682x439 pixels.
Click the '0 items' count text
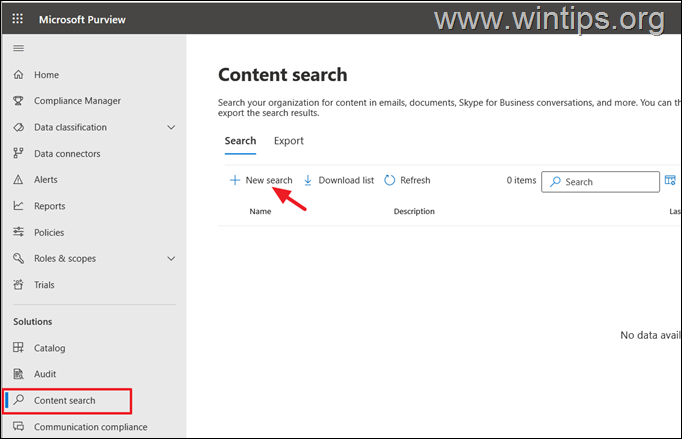point(521,180)
